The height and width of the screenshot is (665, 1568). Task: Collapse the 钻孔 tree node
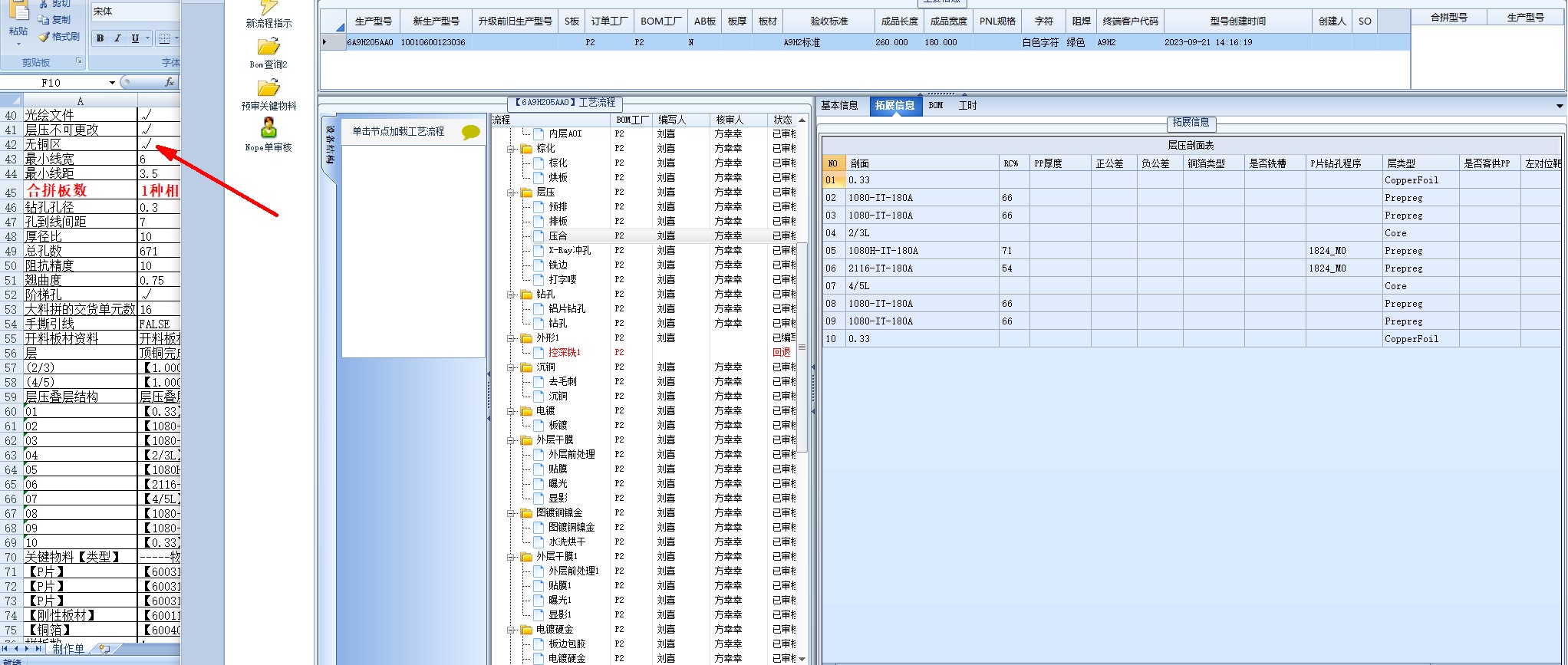[511, 295]
